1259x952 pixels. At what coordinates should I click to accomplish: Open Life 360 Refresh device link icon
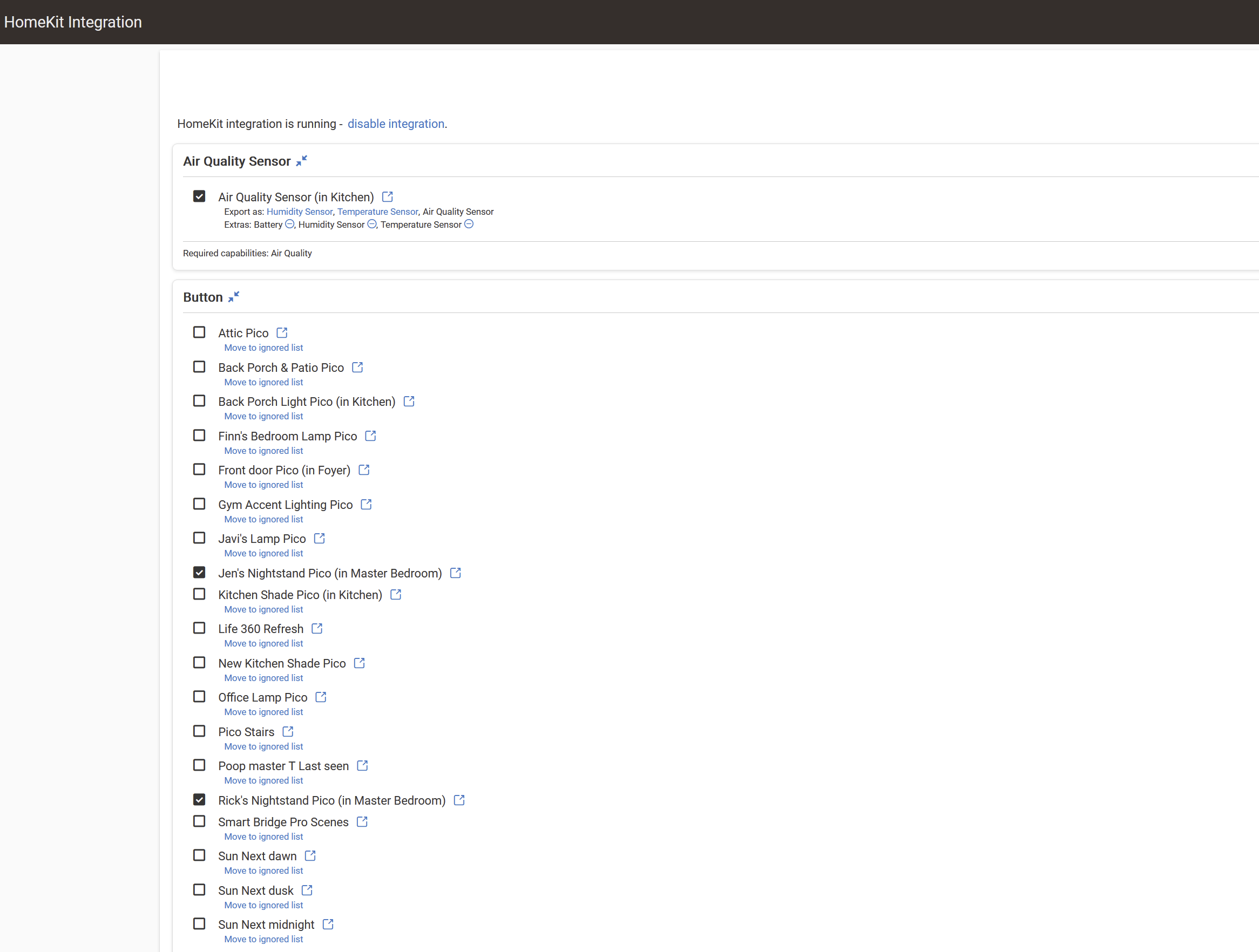pyautogui.click(x=317, y=629)
